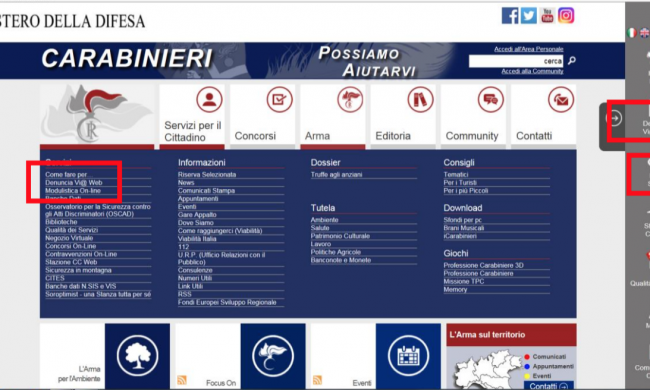Viewport: 650px width, 390px height.
Task: Open the Instagram social icon
Action: pos(566,16)
